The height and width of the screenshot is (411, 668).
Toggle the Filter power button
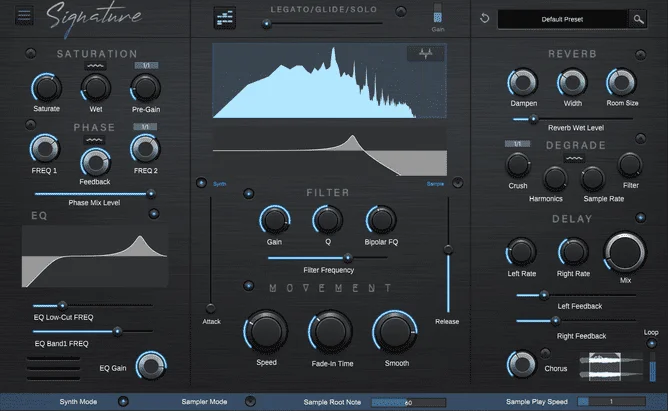tap(248, 194)
